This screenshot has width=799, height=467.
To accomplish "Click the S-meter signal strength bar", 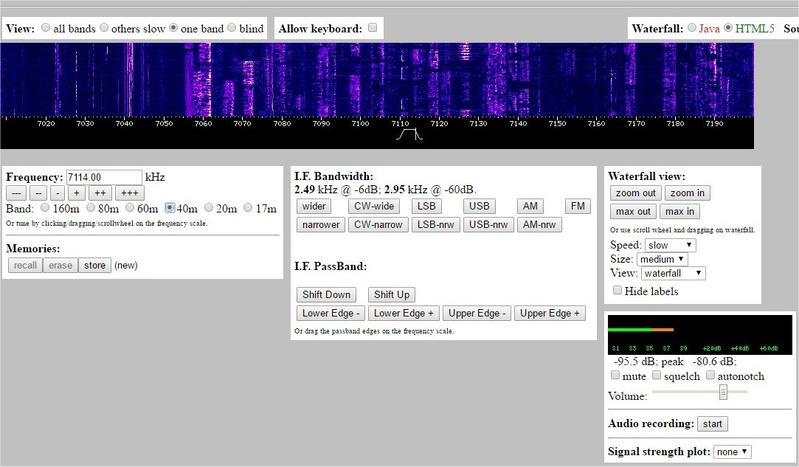I will [641, 330].
